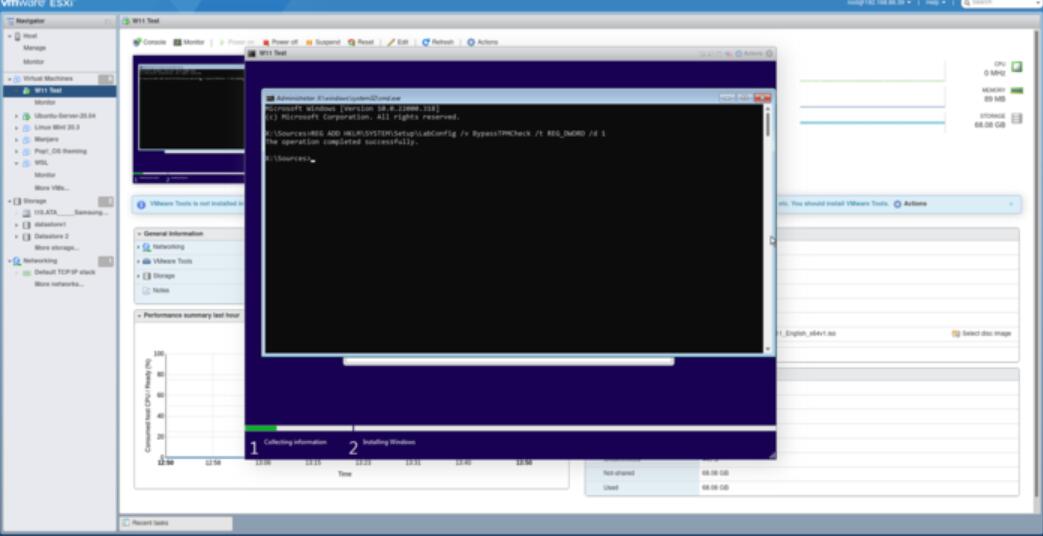The image size is (1043, 536).
Task: Click the Virtual Machines count badge
Action: point(106,79)
